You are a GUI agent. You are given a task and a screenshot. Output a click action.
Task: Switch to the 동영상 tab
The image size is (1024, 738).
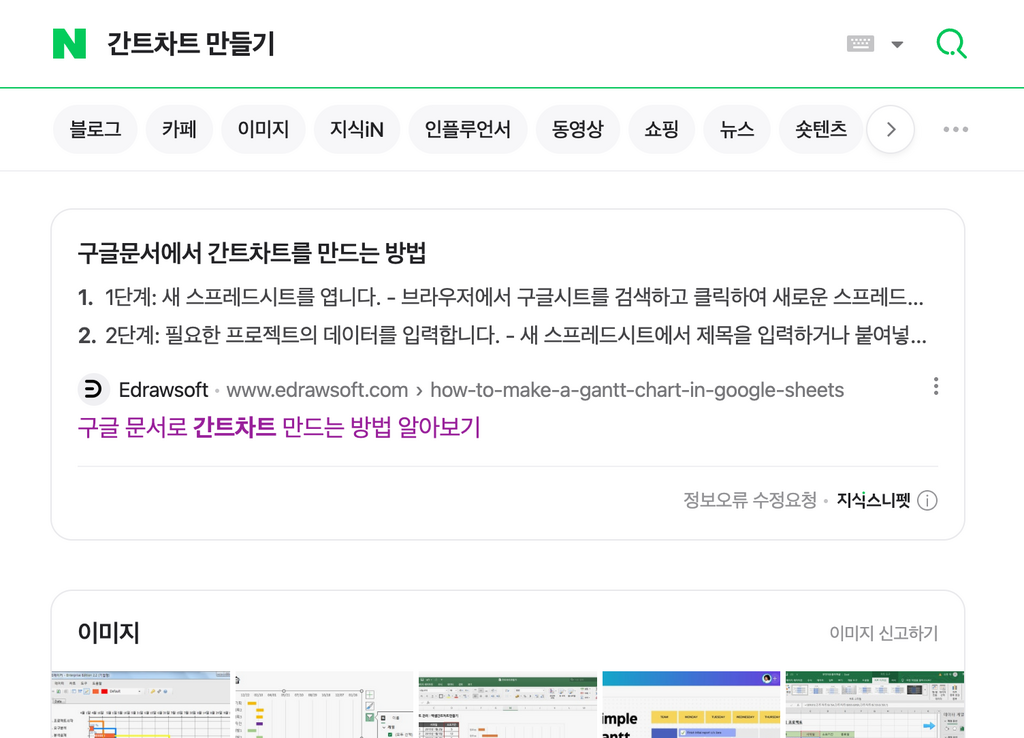[x=577, y=129]
